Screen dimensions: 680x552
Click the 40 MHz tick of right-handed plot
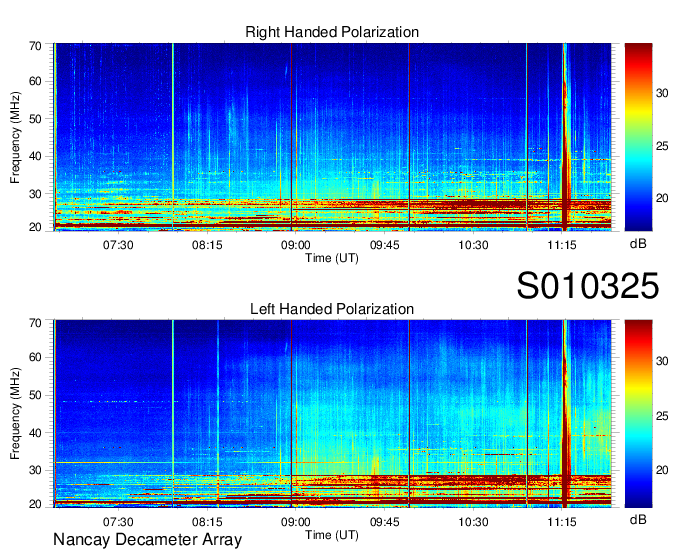[35, 156]
